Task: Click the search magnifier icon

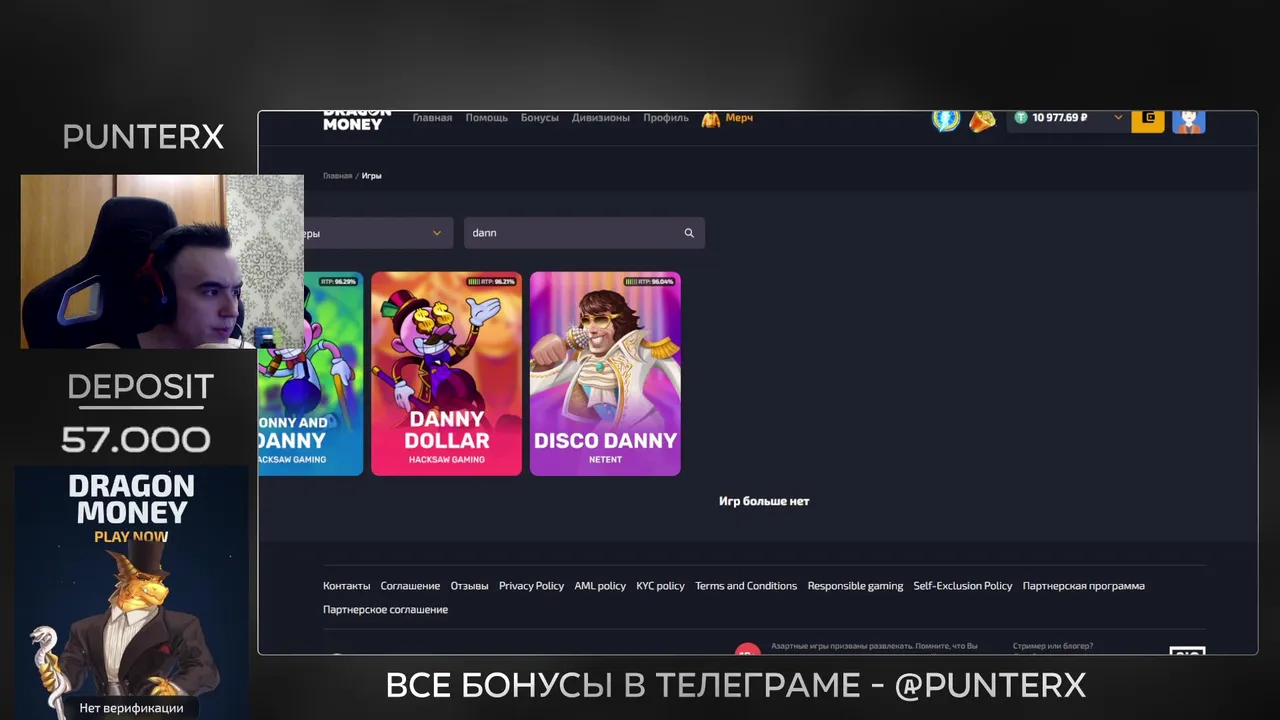Action: click(689, 233)
